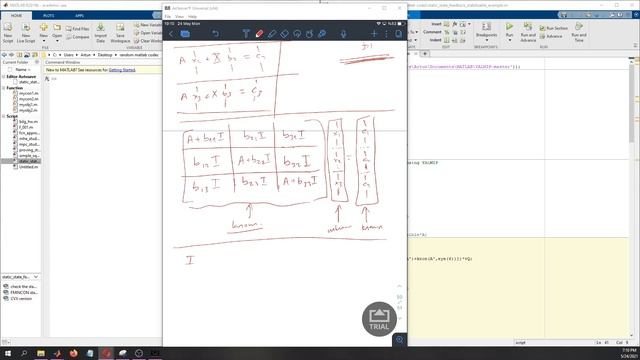This screenshot has height=360, width=640.
Task: Add new editor tab with plus
Action: click(x=425, y=53)
